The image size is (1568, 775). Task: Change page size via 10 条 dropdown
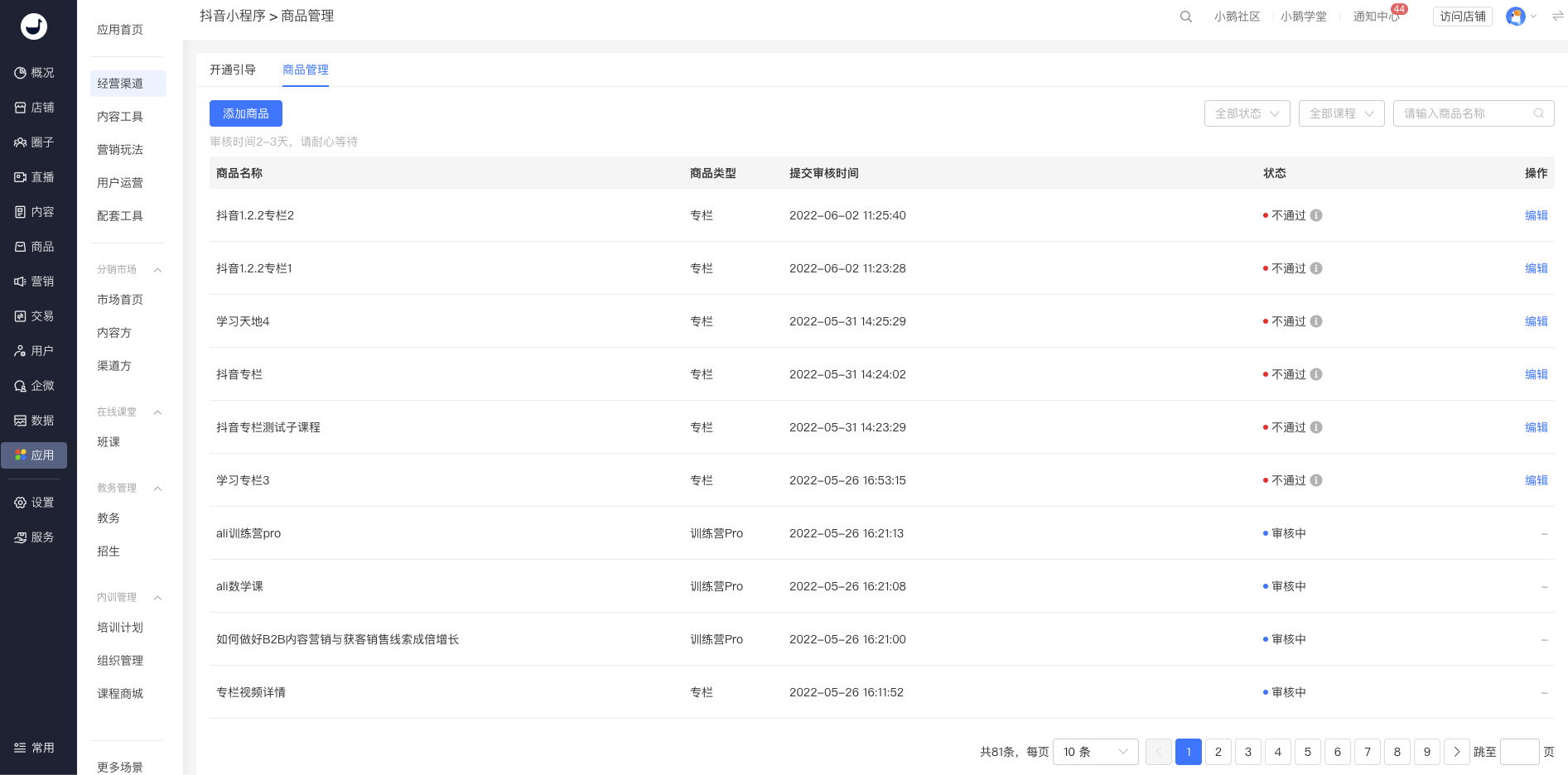click(x=1095, y=752)
